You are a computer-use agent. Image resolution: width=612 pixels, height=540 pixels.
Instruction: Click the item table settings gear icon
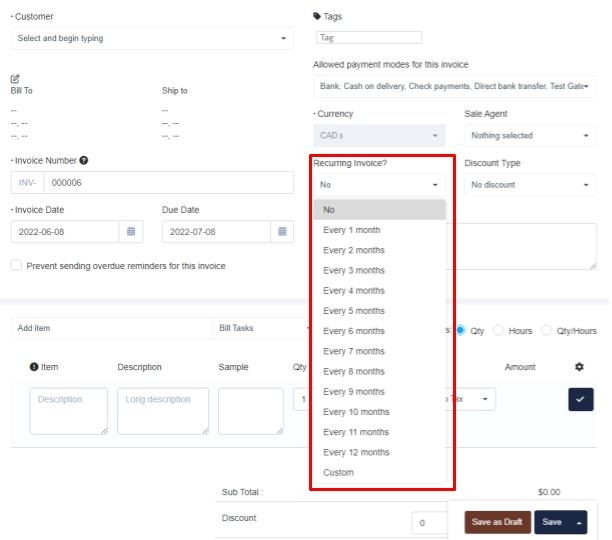click(x=579, y=367)
